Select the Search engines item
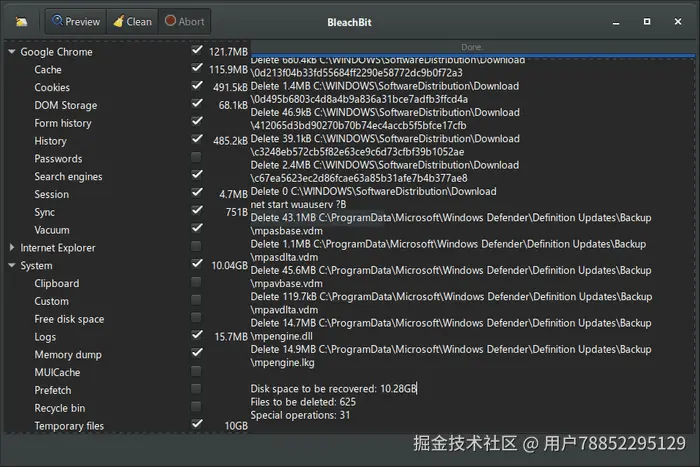The width and height of the screenshot is (700, 467). click(68, 177)
